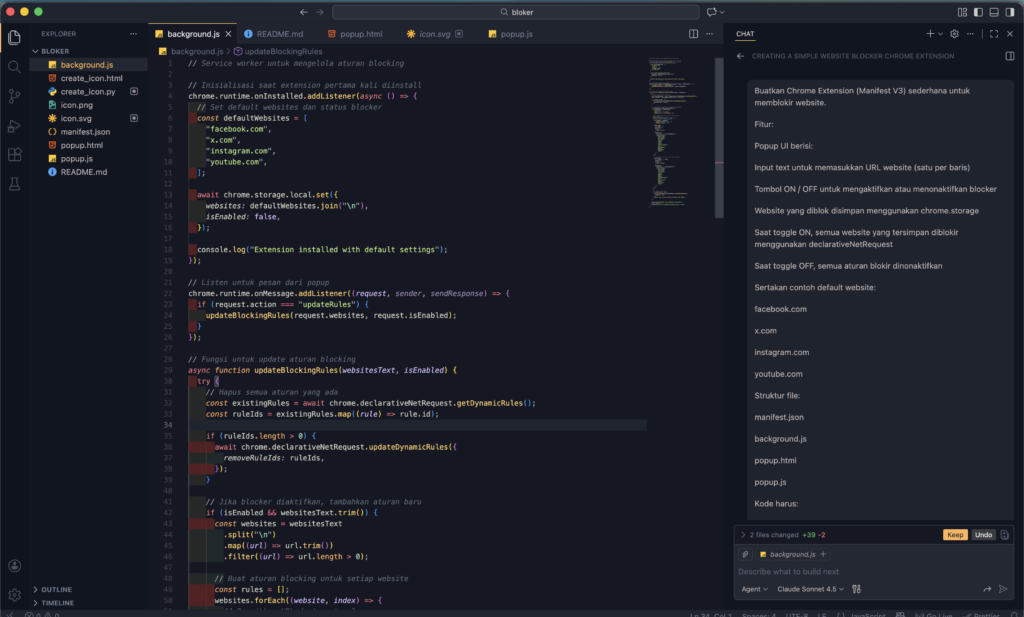The image size is (1024, 617).
Task: Click the Undo button for file changes
Action: tap(983, 535)
